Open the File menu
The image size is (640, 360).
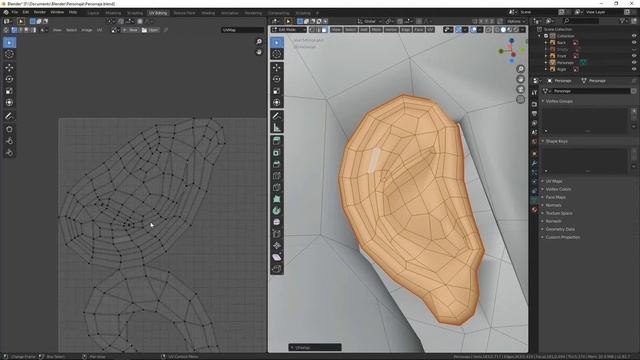[x=15, y=12]
